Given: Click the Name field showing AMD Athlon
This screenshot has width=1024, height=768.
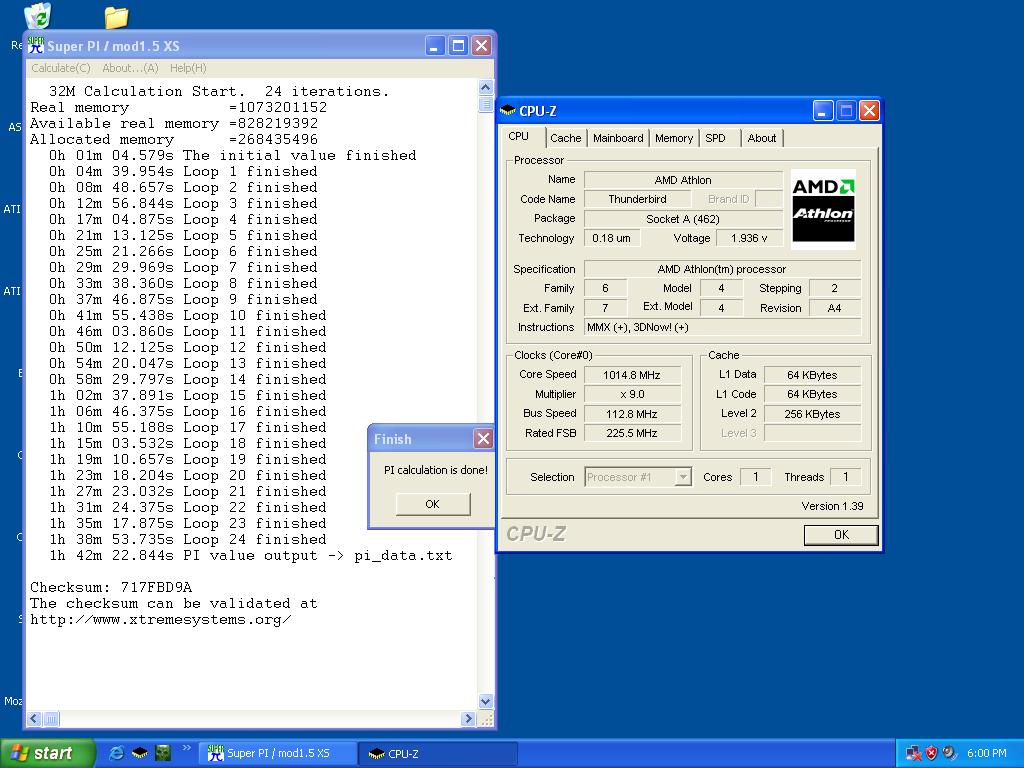Looking at the screenshot, I should coord(683,180).
